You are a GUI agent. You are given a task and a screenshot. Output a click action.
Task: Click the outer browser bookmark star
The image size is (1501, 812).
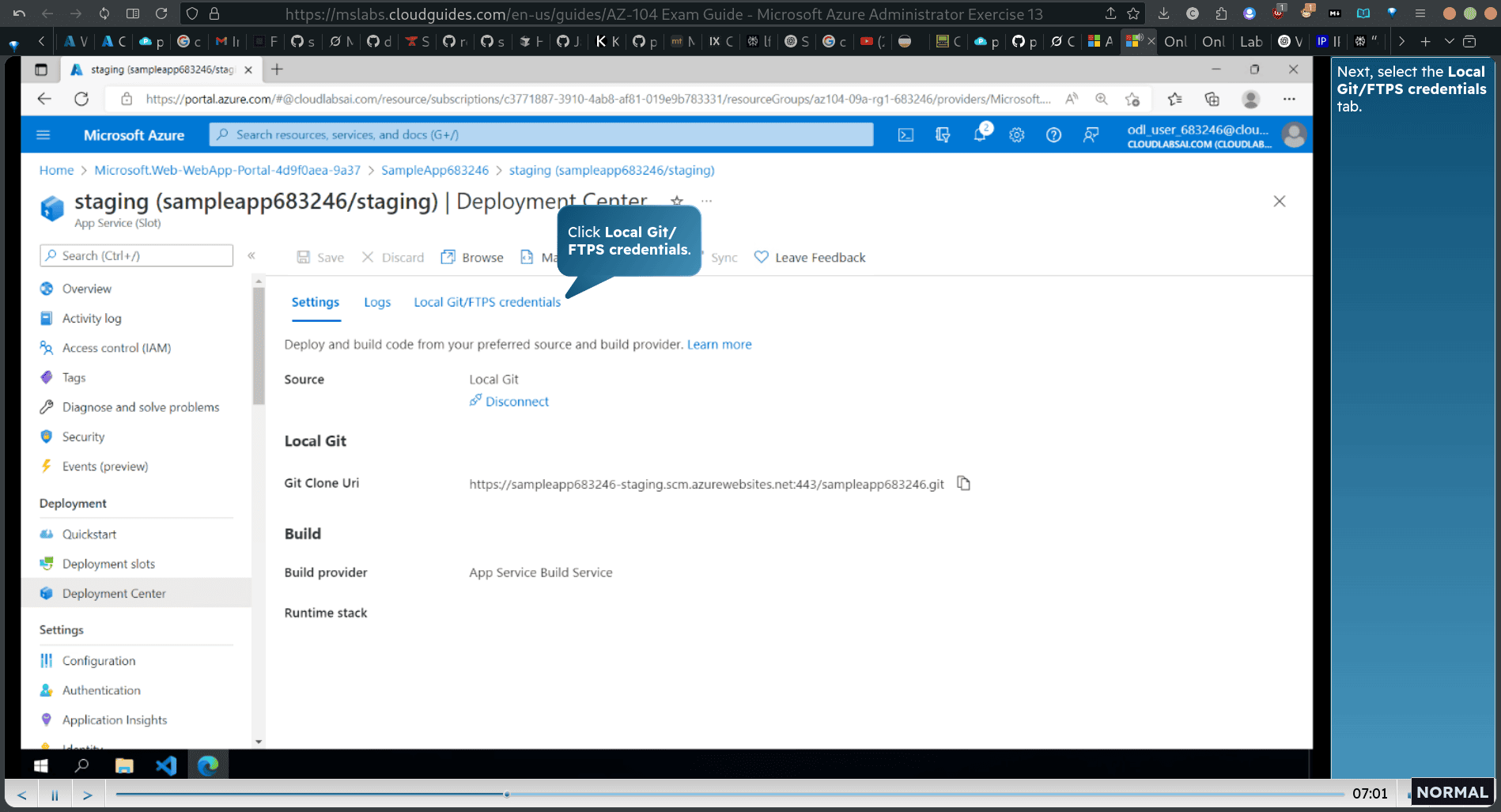pyautogui.click(x=1133, y=13)
